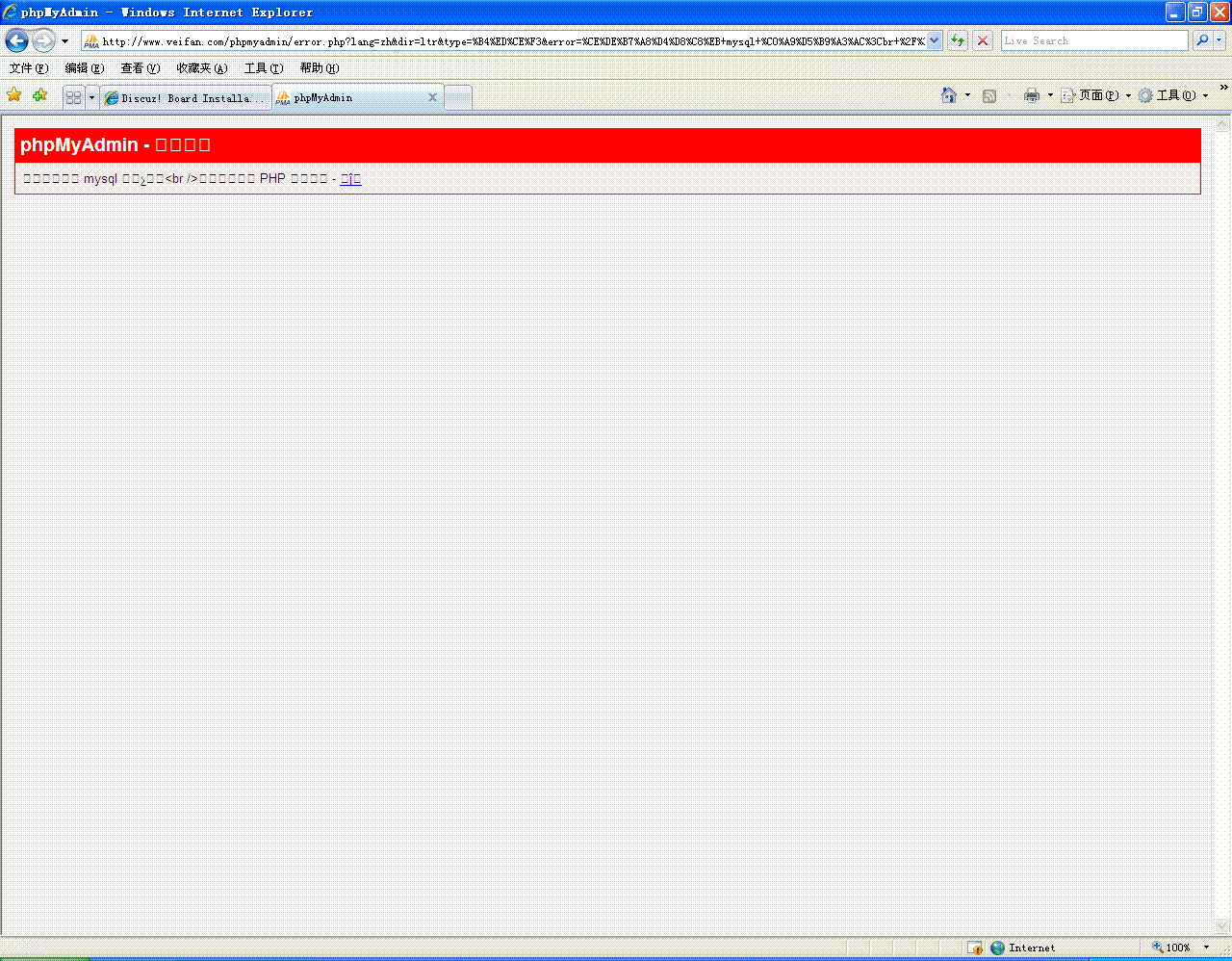Click the popup blocker status bar icon
The image size is (1232, 961).
975,948
